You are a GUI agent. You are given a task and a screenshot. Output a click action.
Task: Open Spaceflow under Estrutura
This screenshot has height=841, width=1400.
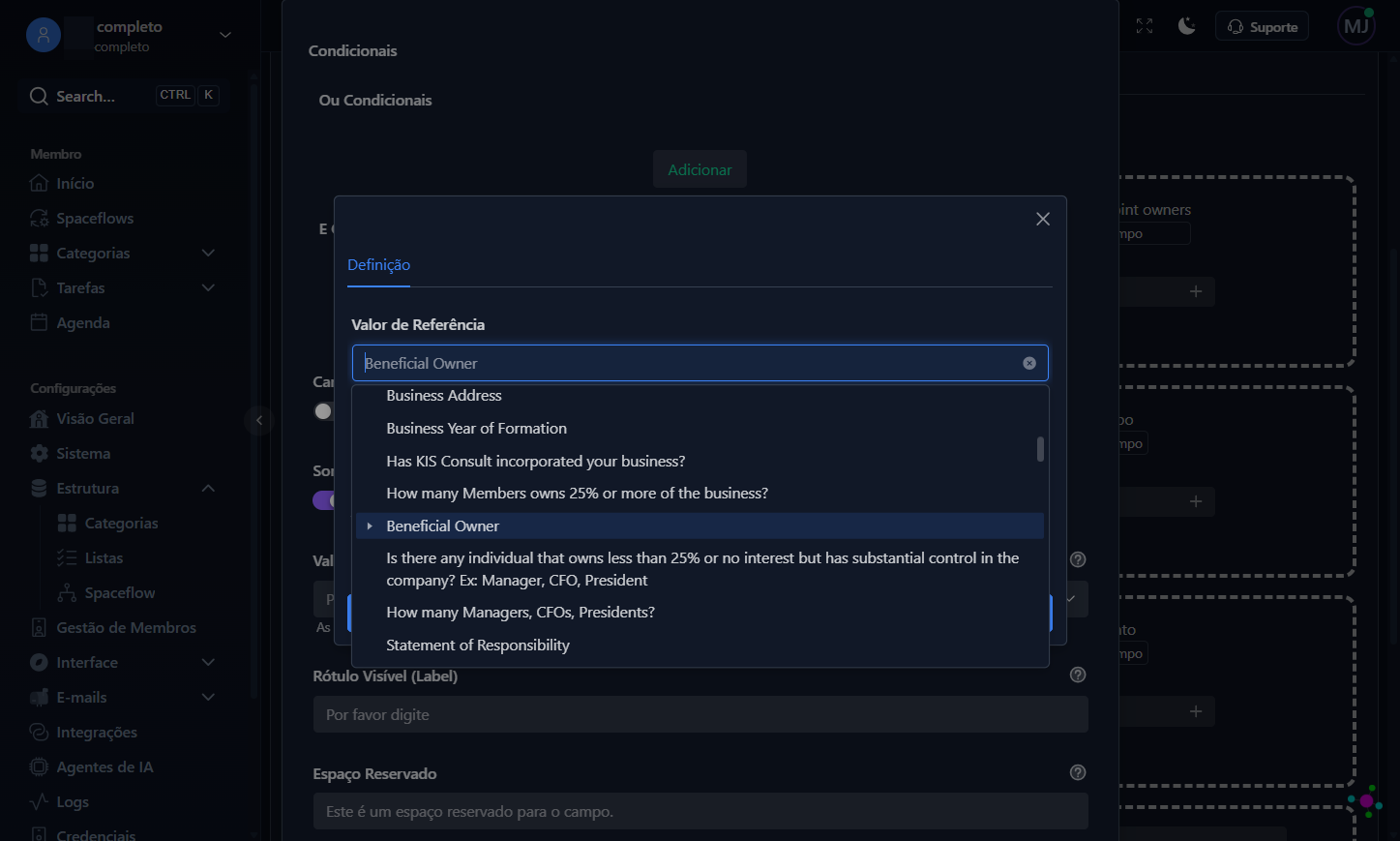point(120,592)
